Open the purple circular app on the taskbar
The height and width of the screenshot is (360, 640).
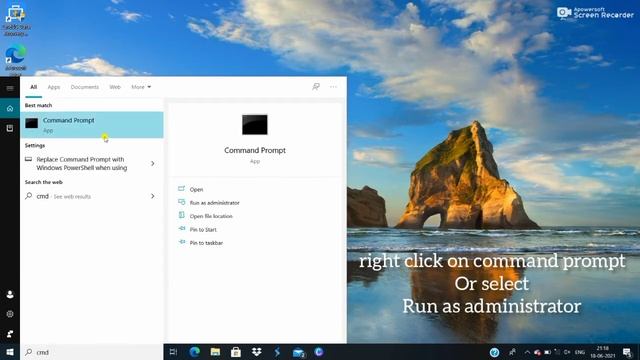(x=319, y=352)
